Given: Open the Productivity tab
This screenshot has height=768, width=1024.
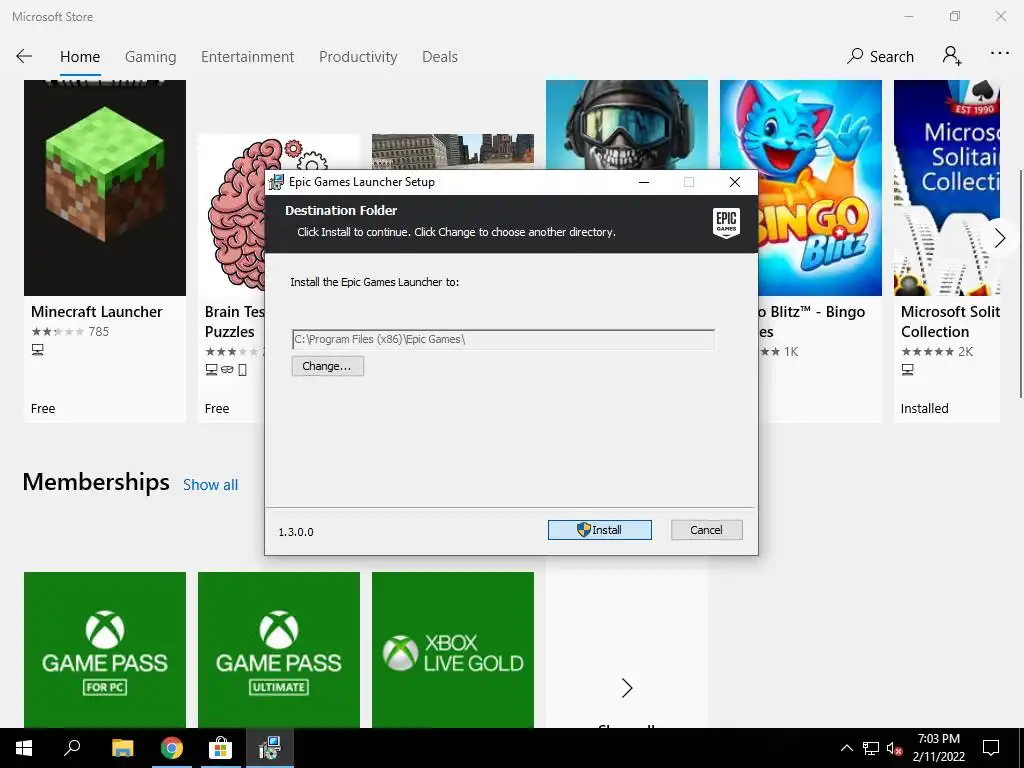Looking at the screenshot, I should click(x=358, y=57).
